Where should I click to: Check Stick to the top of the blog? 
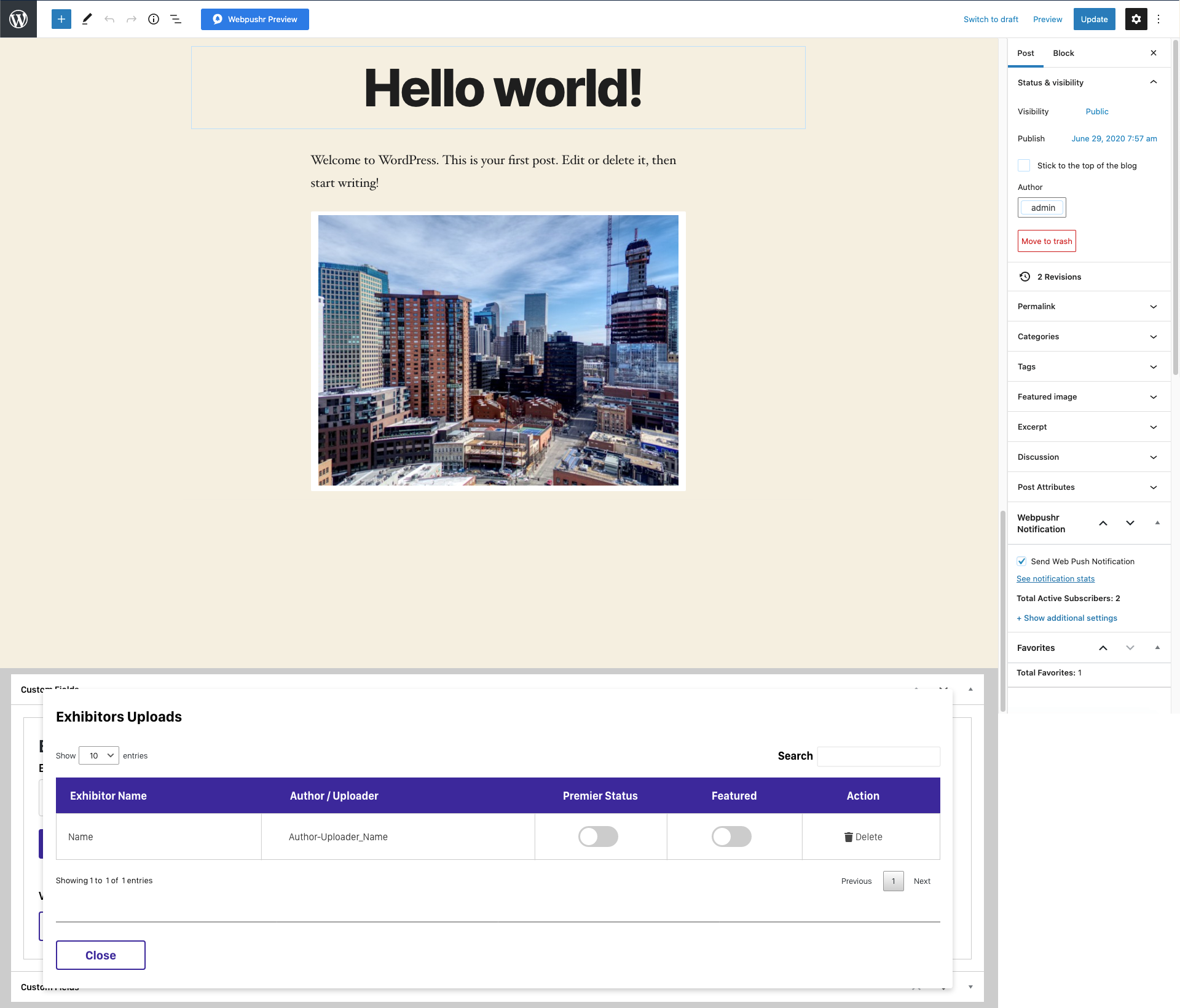[1024, 165]
